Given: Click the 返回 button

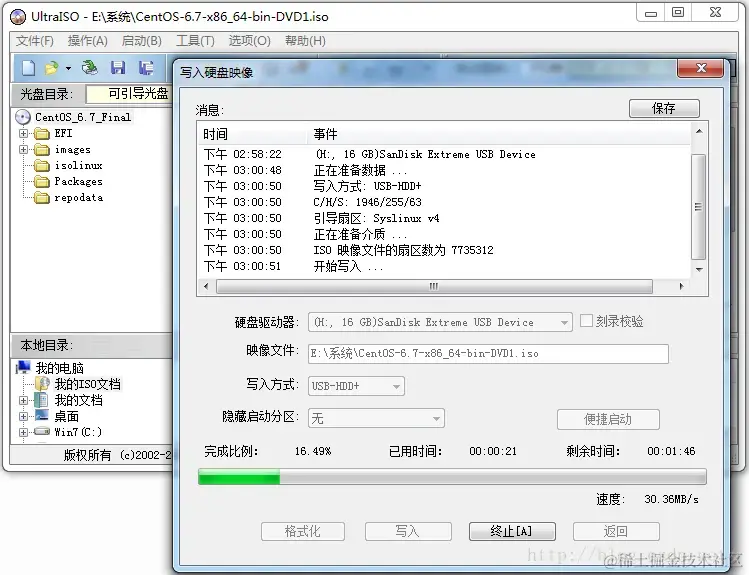Looking at the screenshot, I should [x=616, y=531].
